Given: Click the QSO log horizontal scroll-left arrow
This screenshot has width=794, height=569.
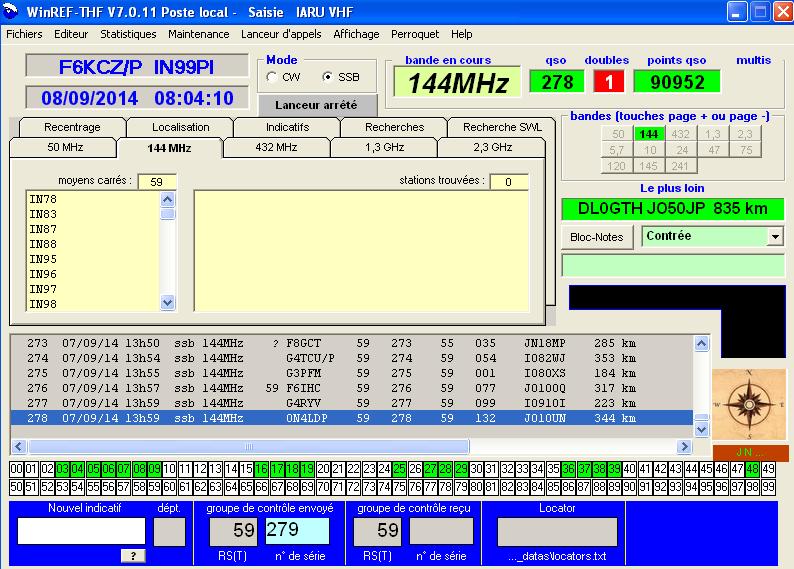Looking at the screenshot, I should (x=19, y=446).
